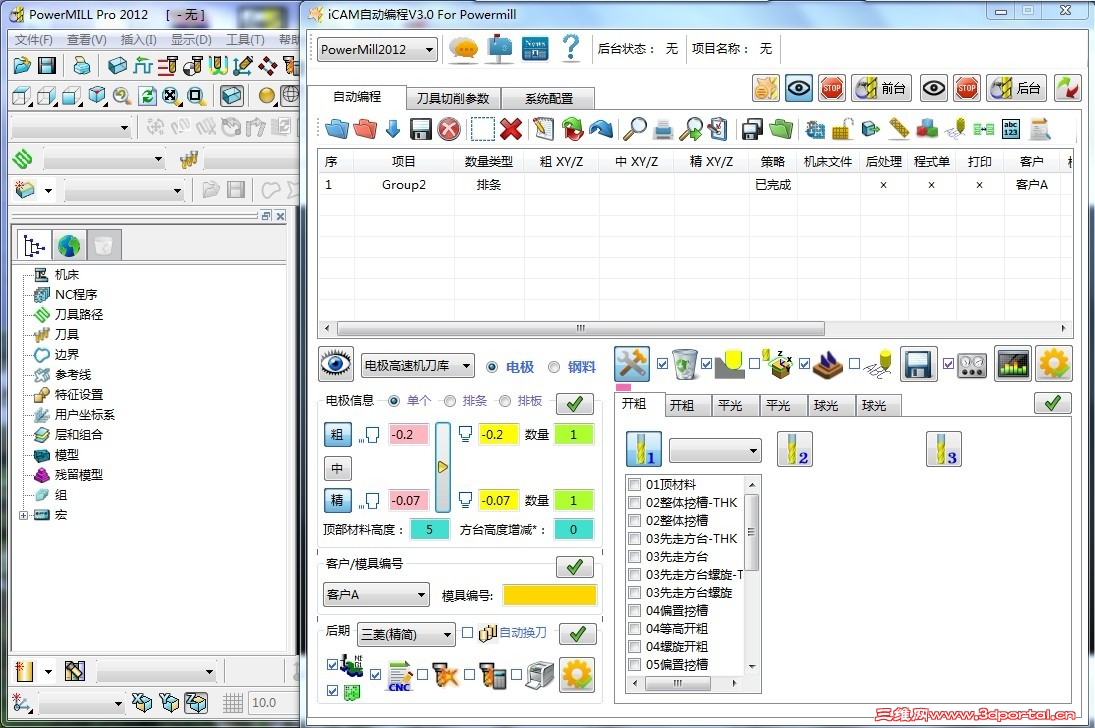The image size is (1095, 728).
Task: Open the notepad edit icon
Action: 543,129
